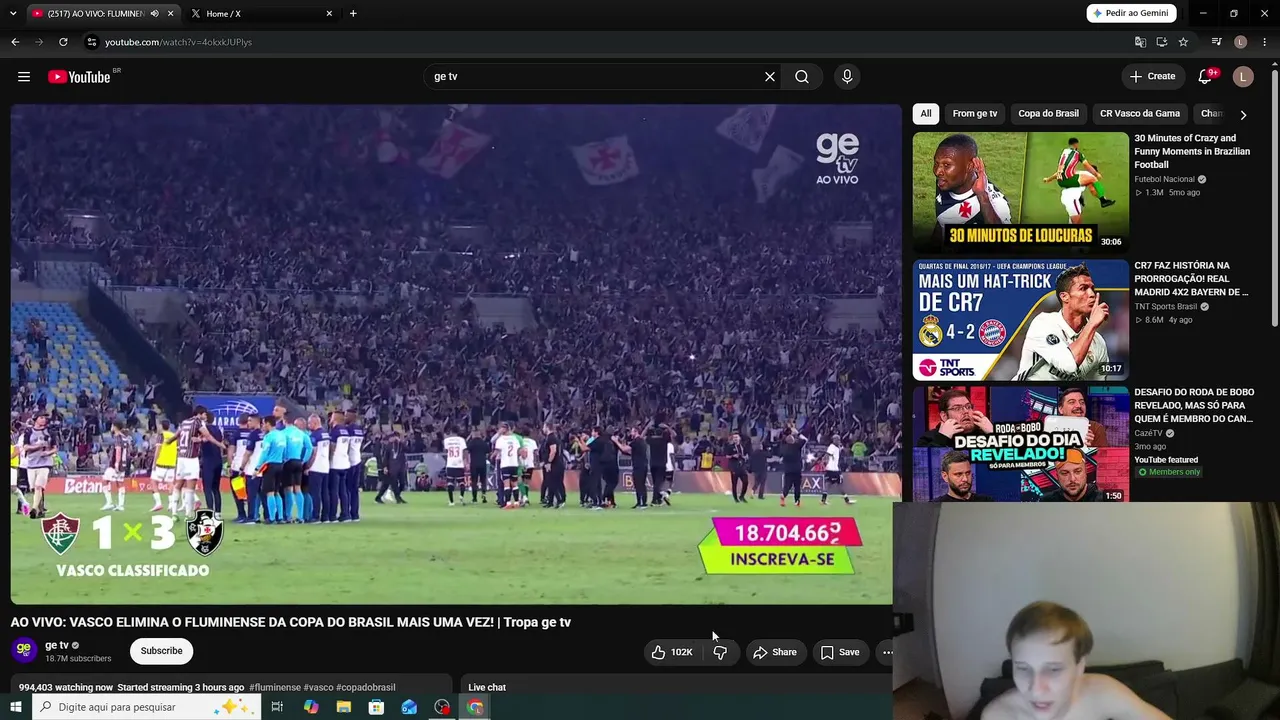Show next filter chips arrow

click(1243, 114)
